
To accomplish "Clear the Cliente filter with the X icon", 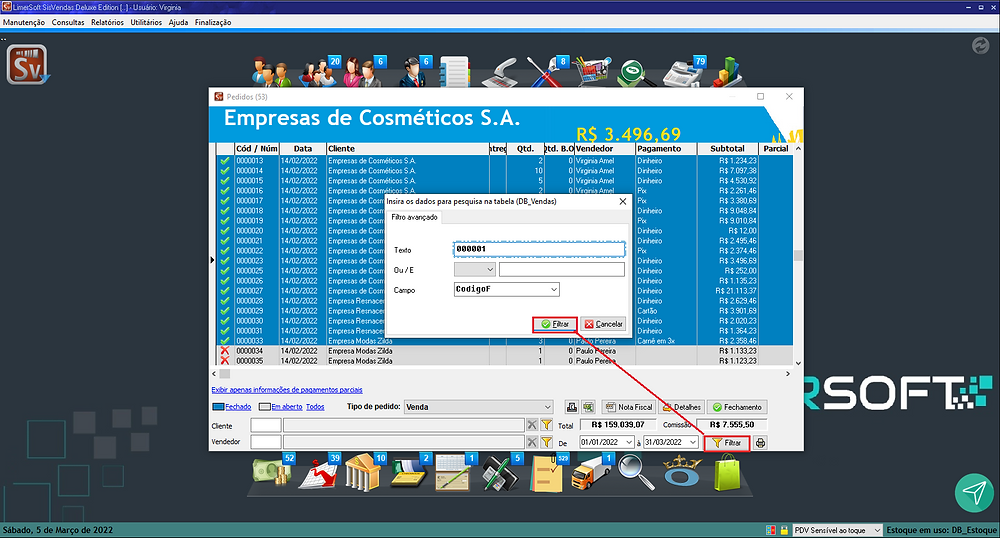I will tap(532, 425).
